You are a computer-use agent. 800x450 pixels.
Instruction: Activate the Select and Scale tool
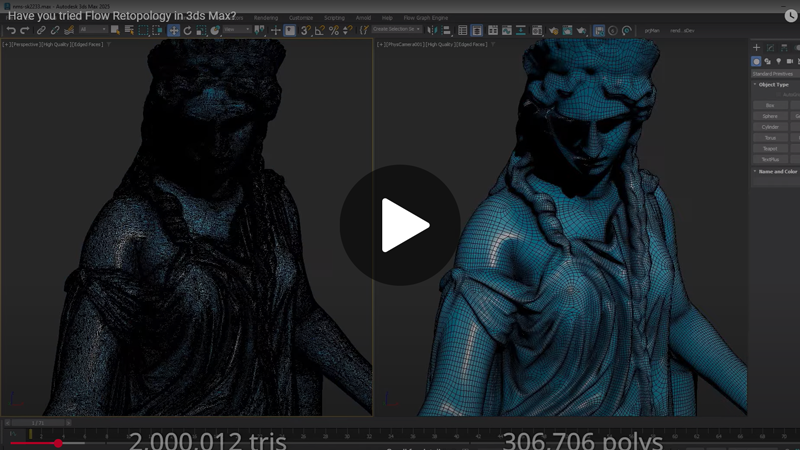pyautogui.click(x=202, y=31)
